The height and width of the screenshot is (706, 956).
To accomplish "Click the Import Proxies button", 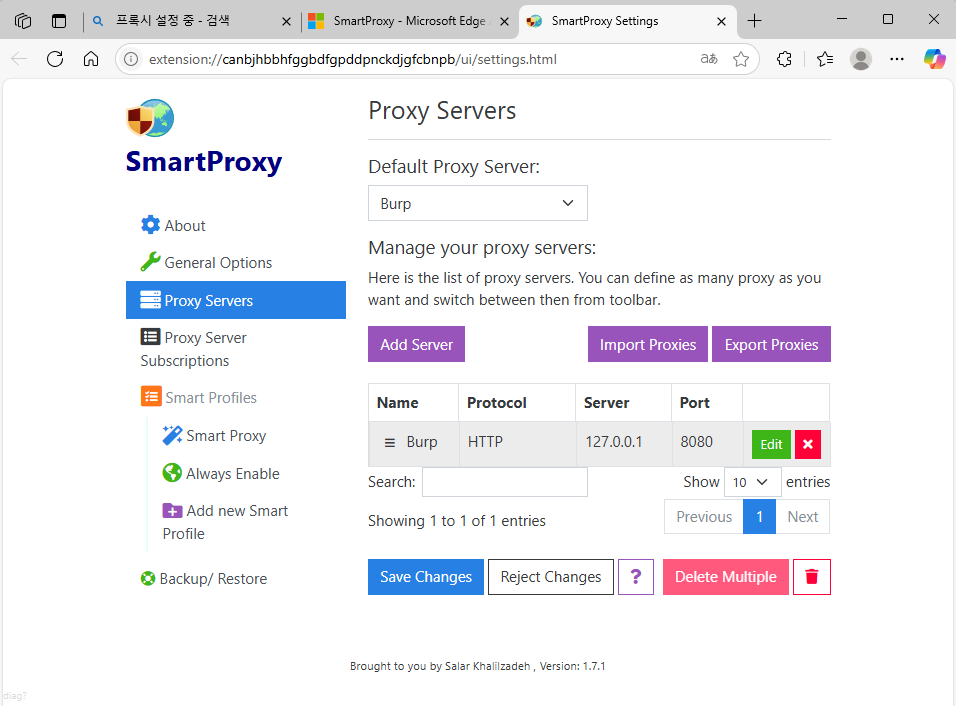I will click(647, 344).
